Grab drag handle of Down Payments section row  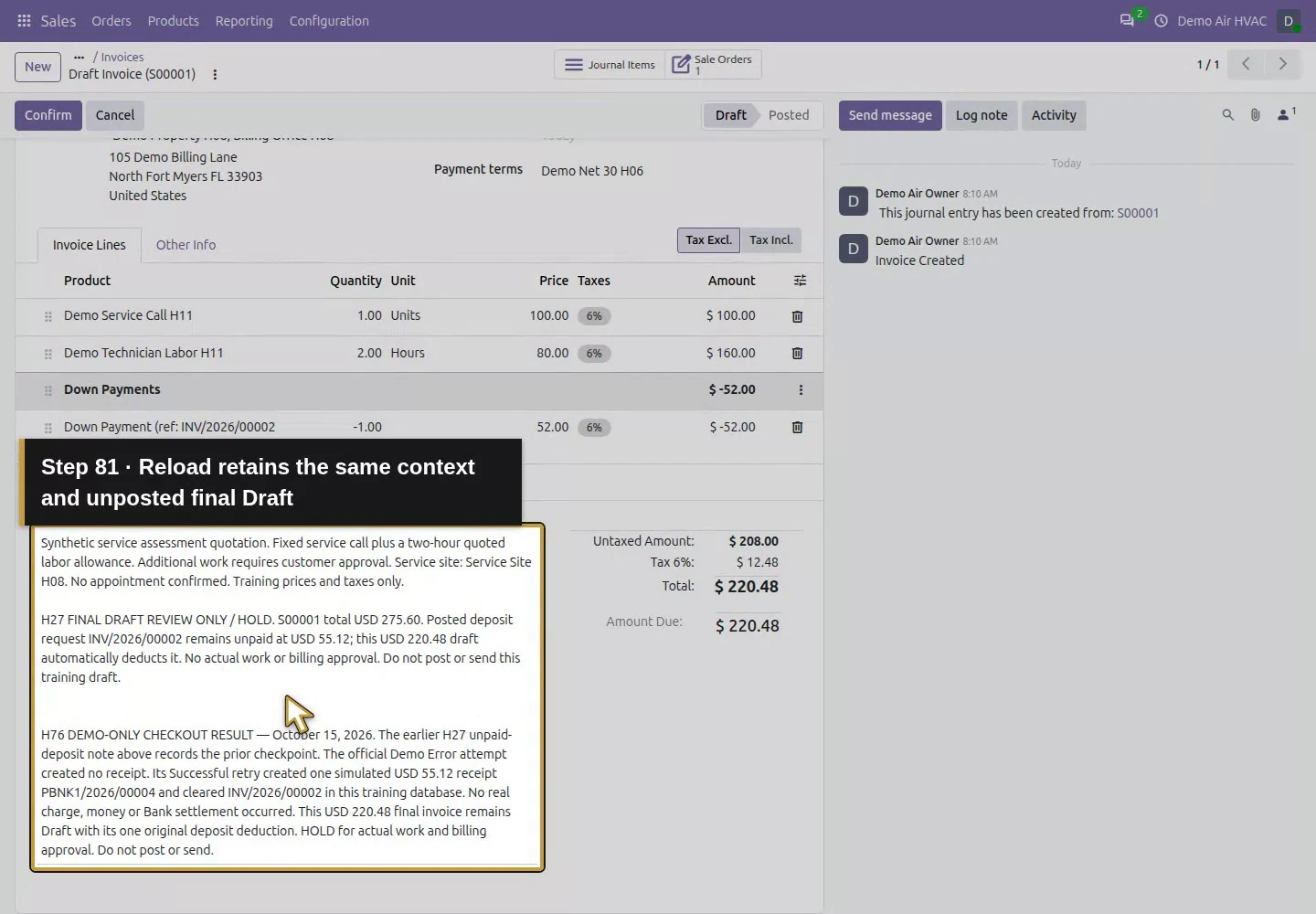click(x=48, y=390)
